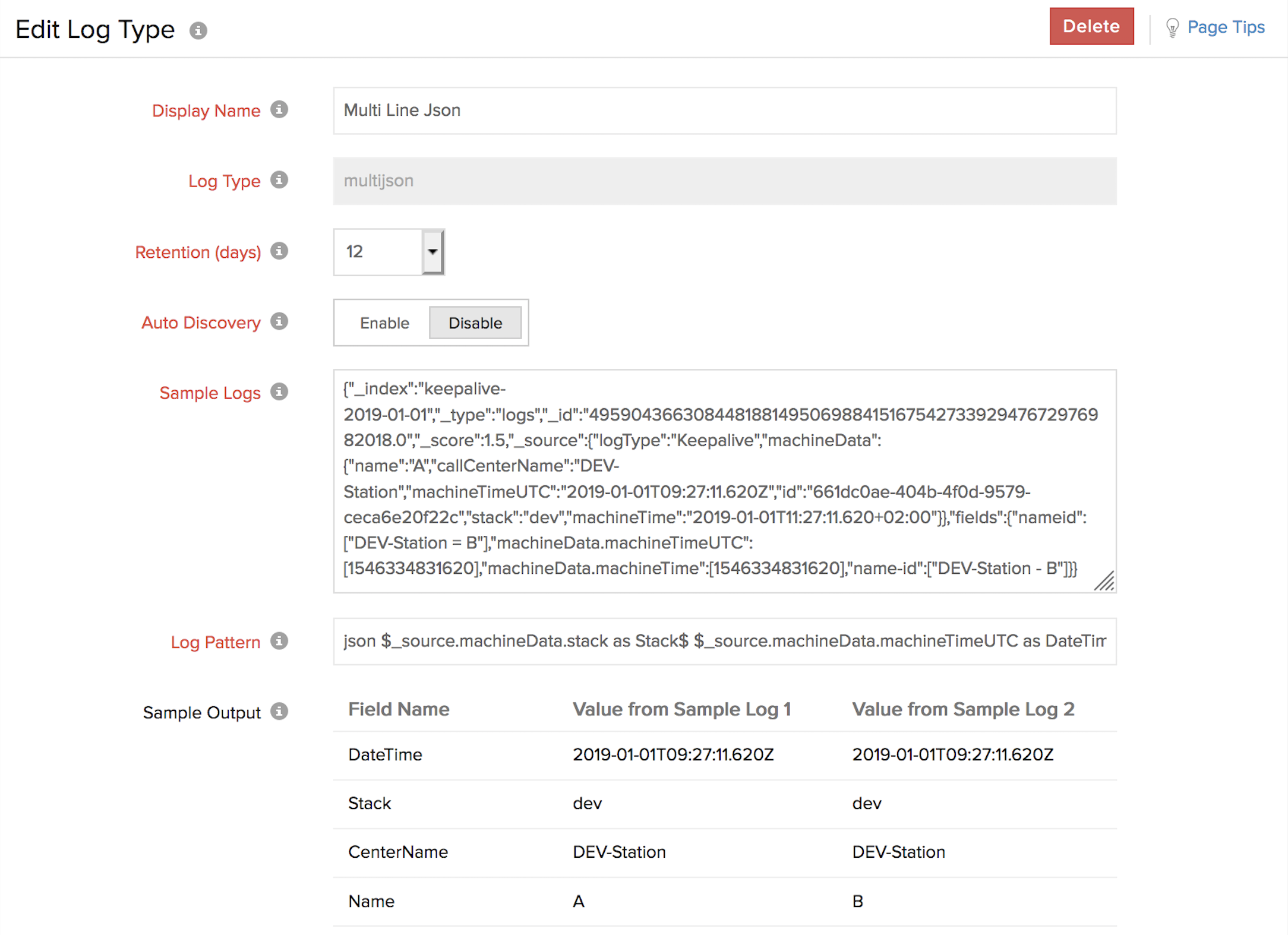
Task: Click inside the Log Pattern field
Action: click(724, 642)
